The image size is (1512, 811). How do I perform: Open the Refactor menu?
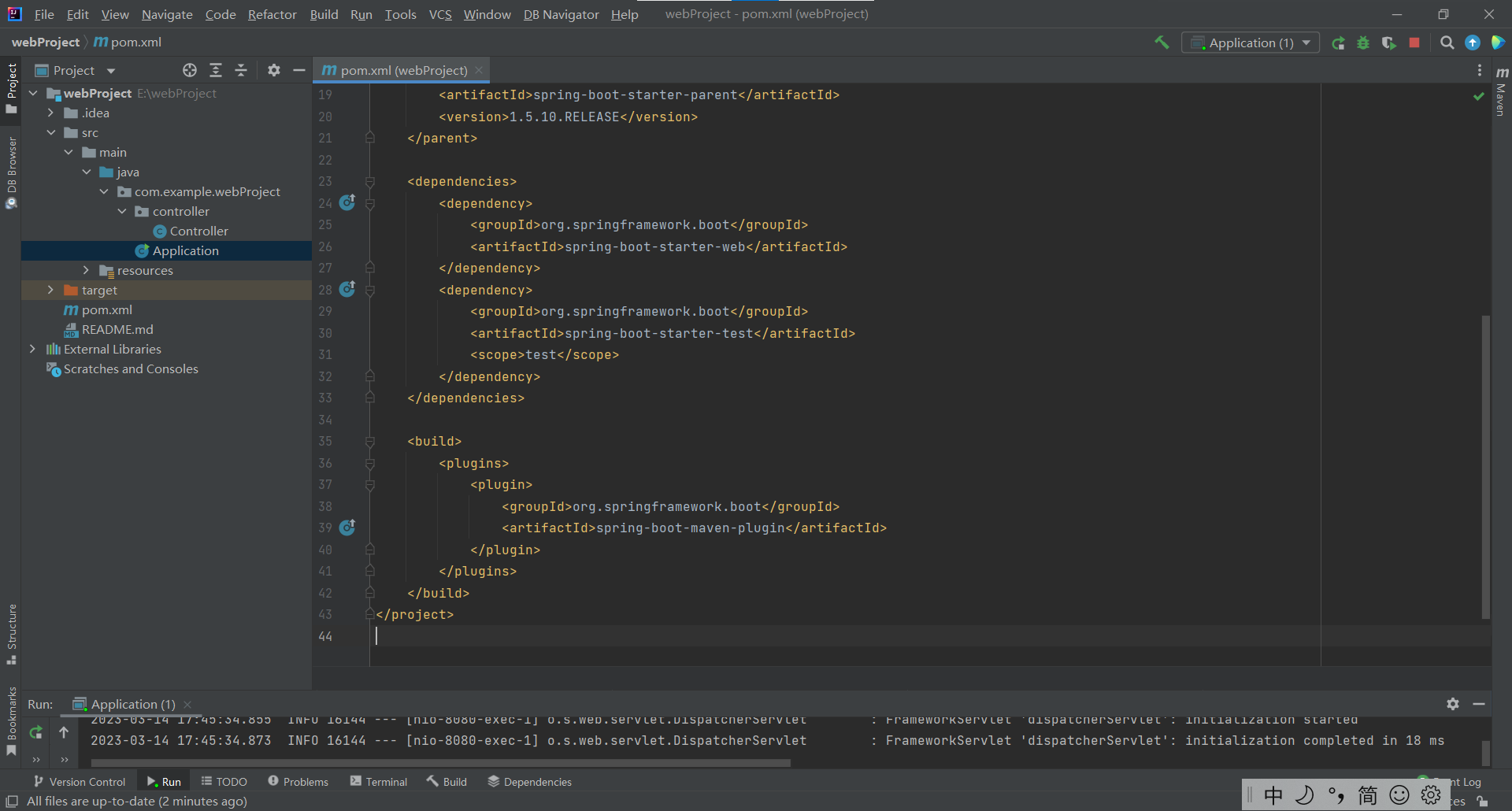[272, 14]
